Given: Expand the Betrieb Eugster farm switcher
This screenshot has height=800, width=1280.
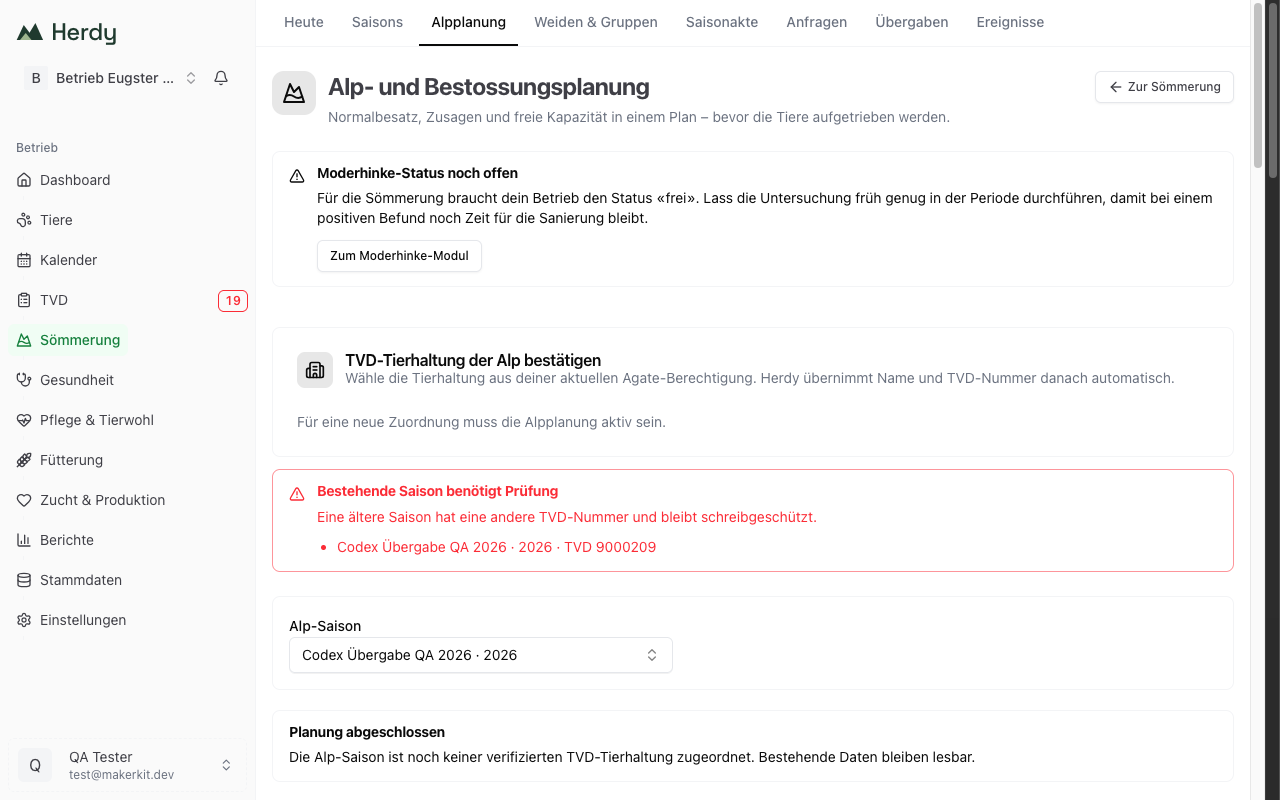Looking at the screenshot, I should [111, 78].
